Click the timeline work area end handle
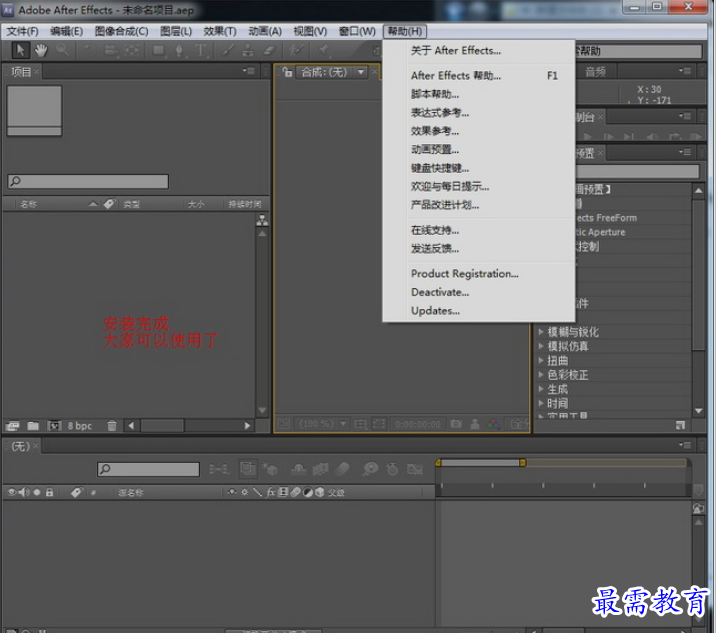 point(522,463)
